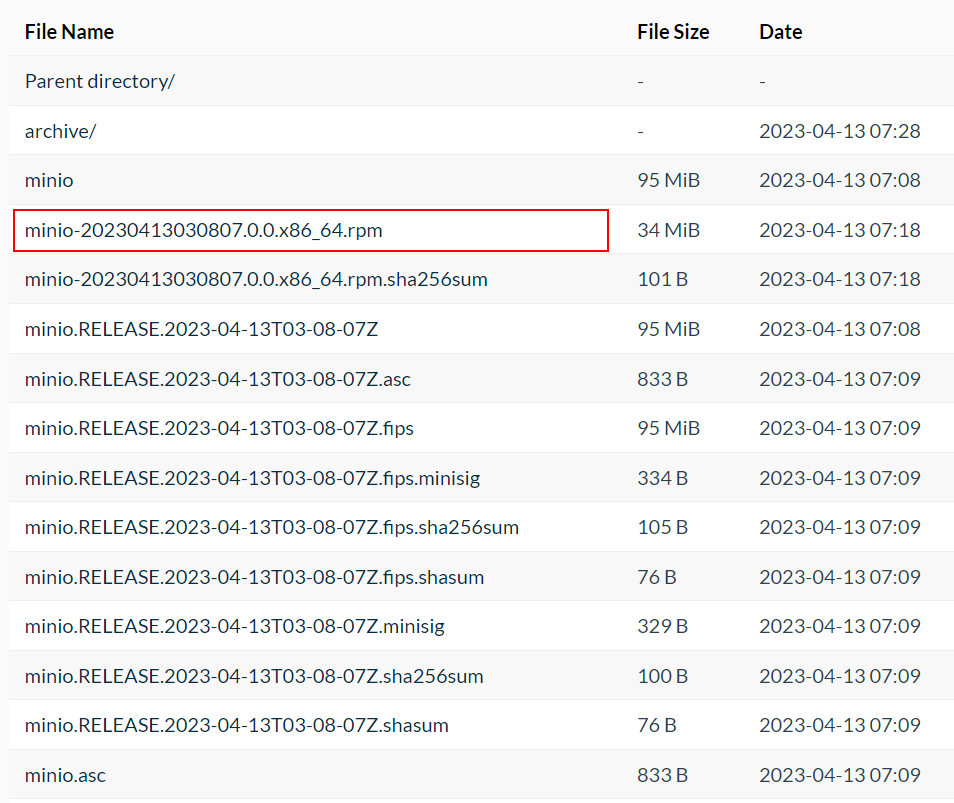The width and height of the screenshot is (954, 803).
Task: Open the archive/ folder link
Action: tap(60, 131)
